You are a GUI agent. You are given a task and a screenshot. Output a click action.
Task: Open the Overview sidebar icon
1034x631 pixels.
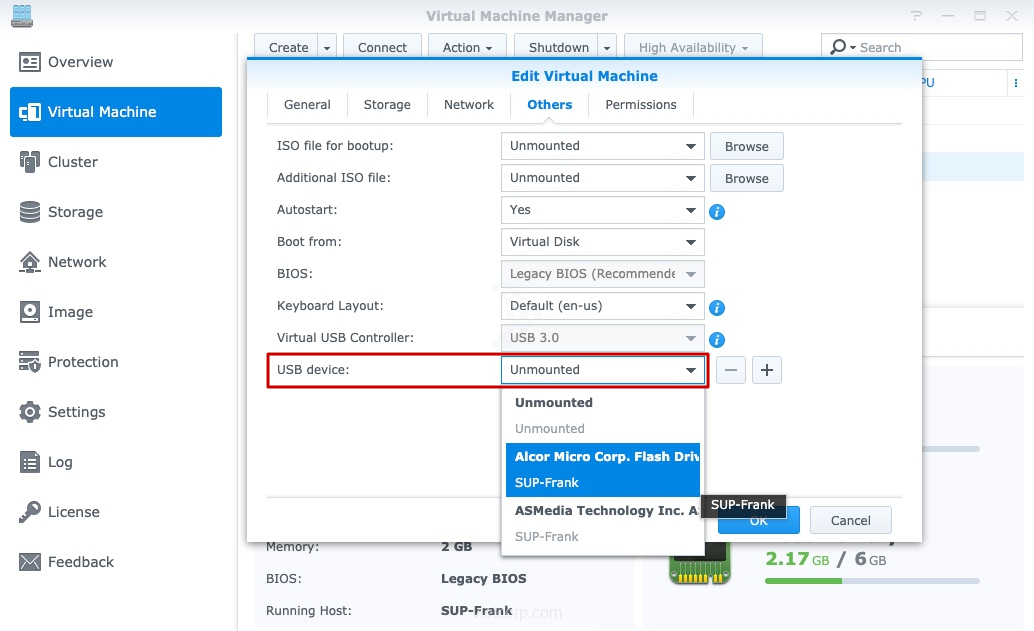click(30, 62)
